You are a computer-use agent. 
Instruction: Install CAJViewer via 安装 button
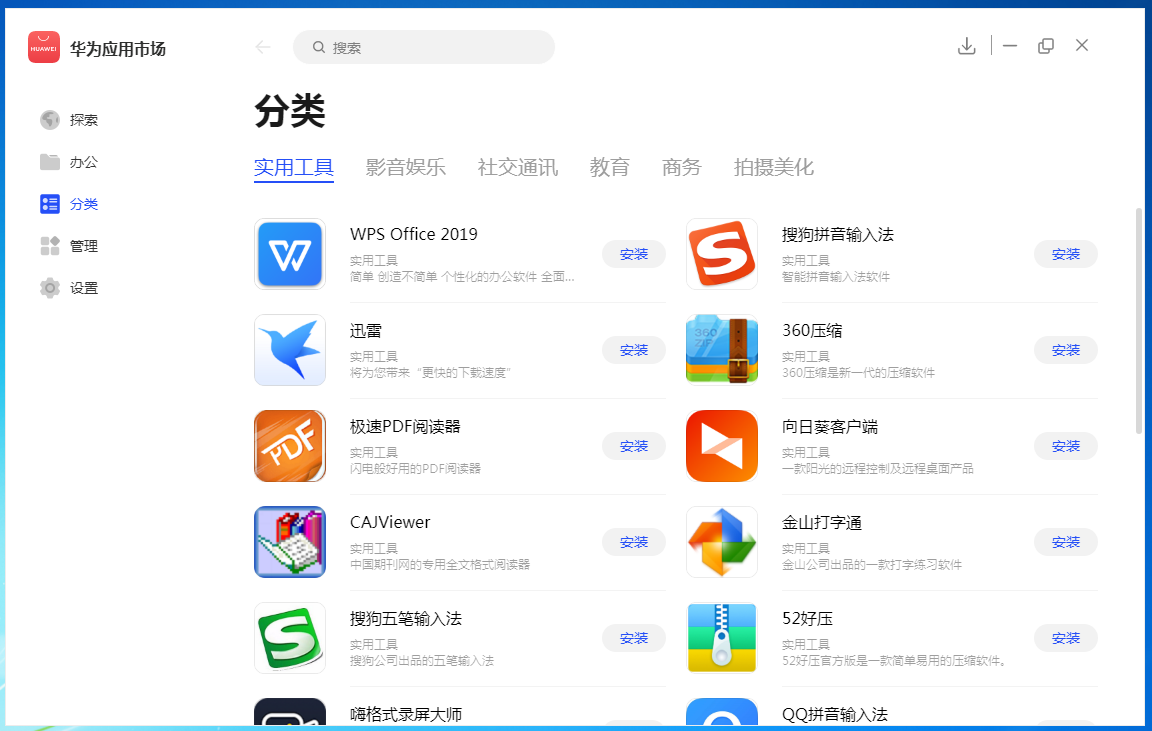pyautogui.click(x=634, y=542)
